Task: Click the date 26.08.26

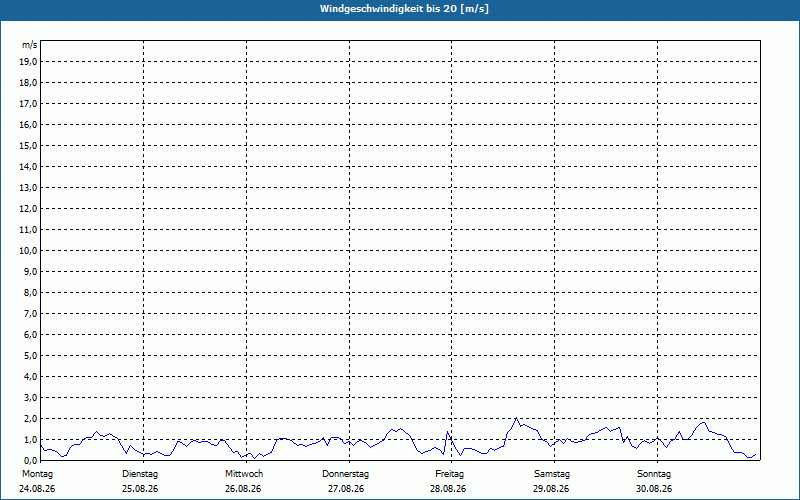Action: click(243, 489)
